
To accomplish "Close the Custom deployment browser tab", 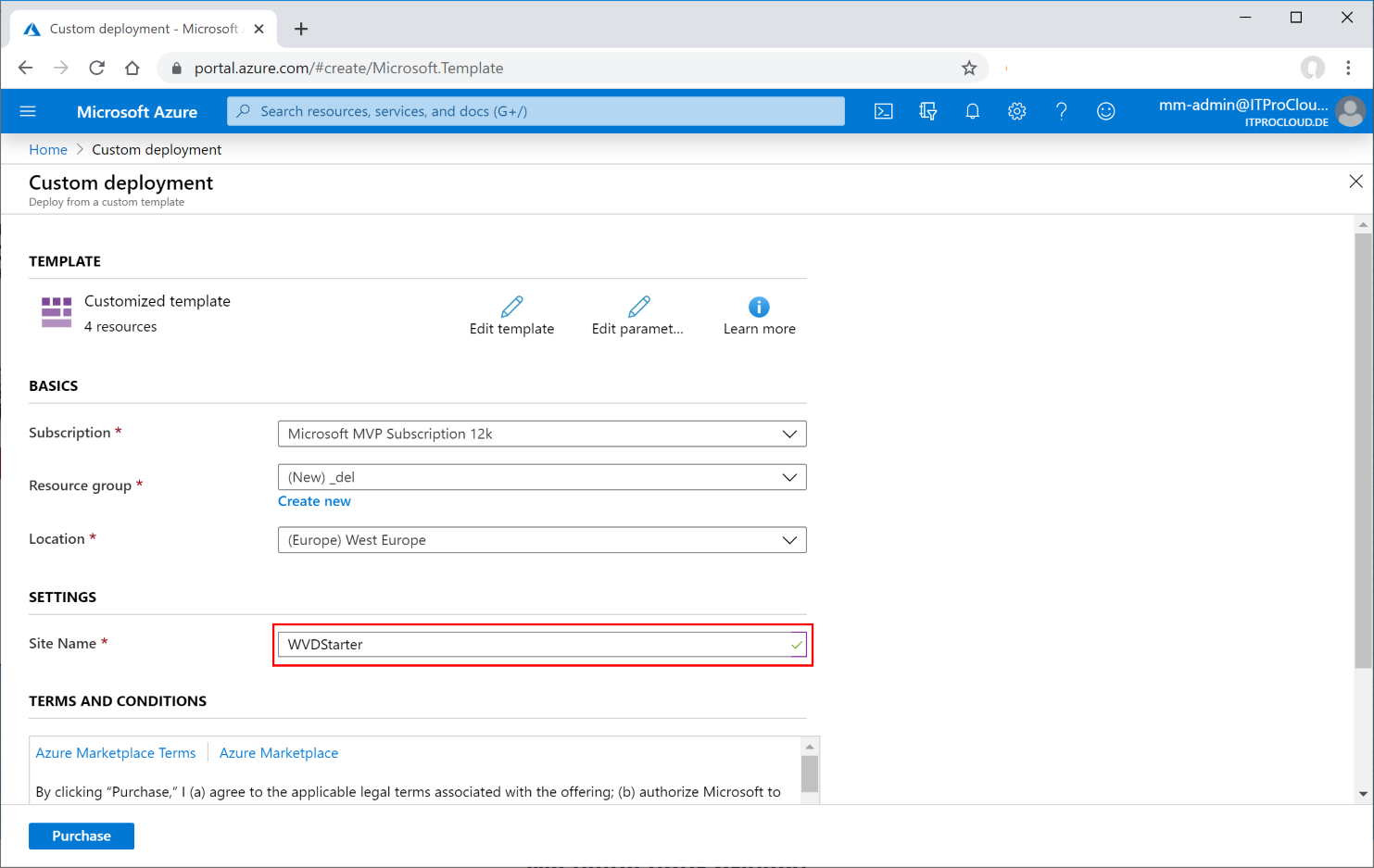I will point(258,29).
